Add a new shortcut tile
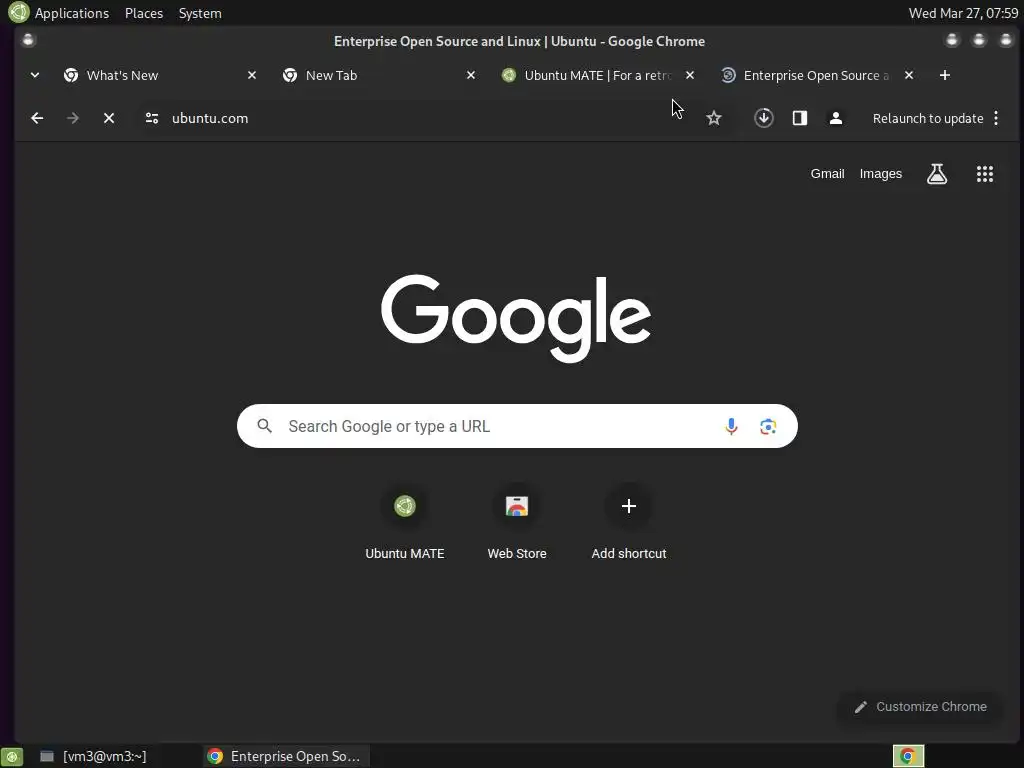Image resolution: width=1024 pixels, height=768 pixels. tap(629, 521)
